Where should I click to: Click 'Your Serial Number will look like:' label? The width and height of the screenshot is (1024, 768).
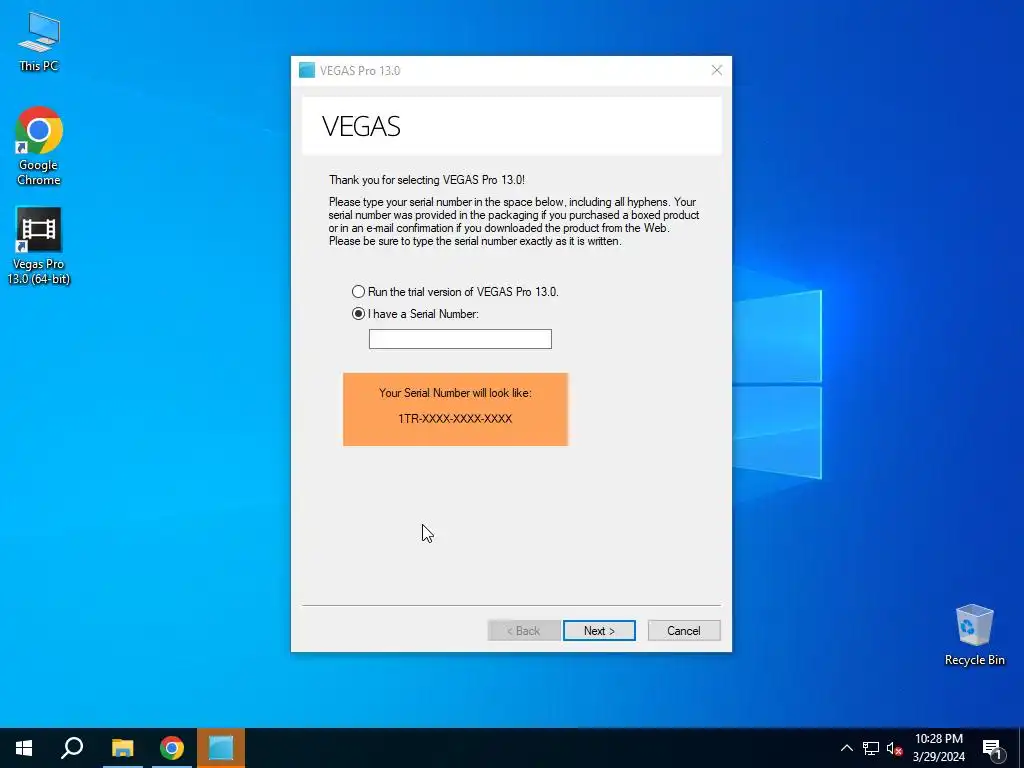(x=455, y=393)
